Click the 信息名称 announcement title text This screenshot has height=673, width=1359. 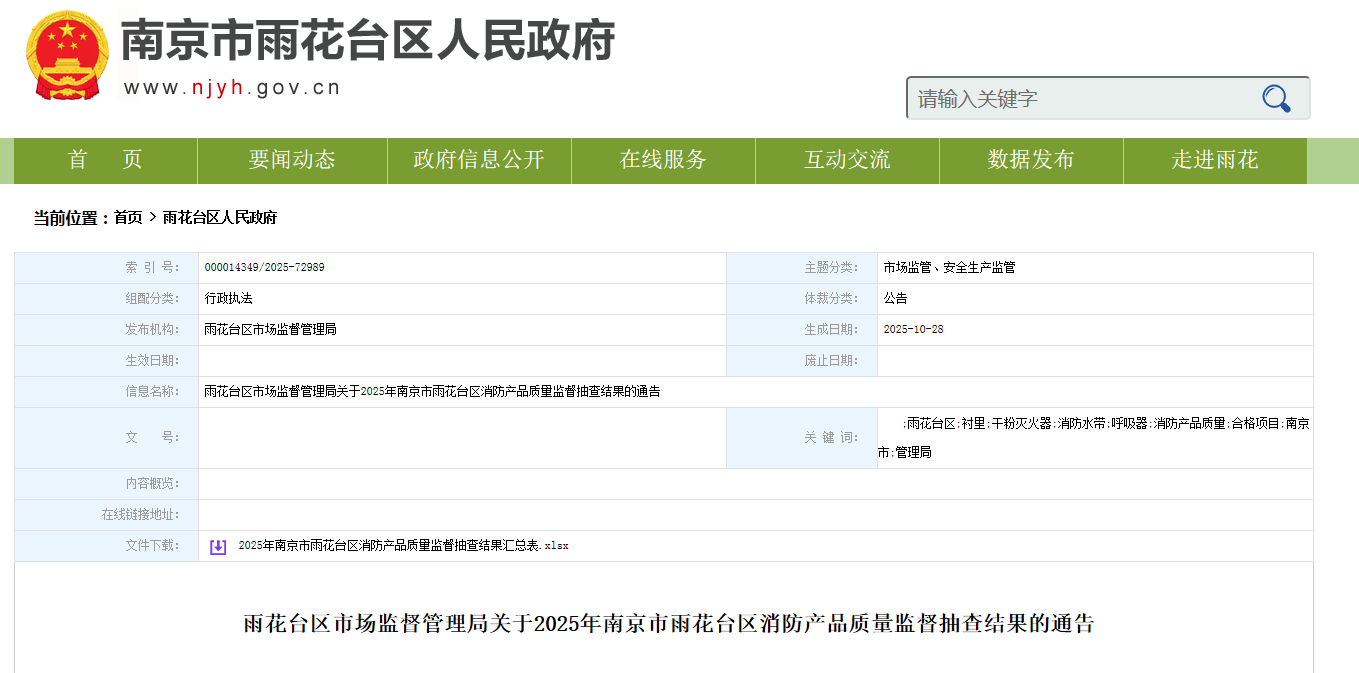[x=432, y=392]
